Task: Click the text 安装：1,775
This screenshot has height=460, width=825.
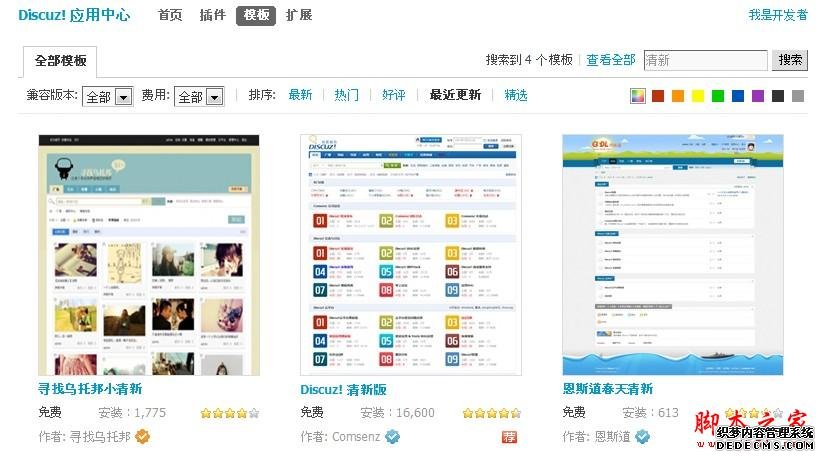Action: coord(132,413)
